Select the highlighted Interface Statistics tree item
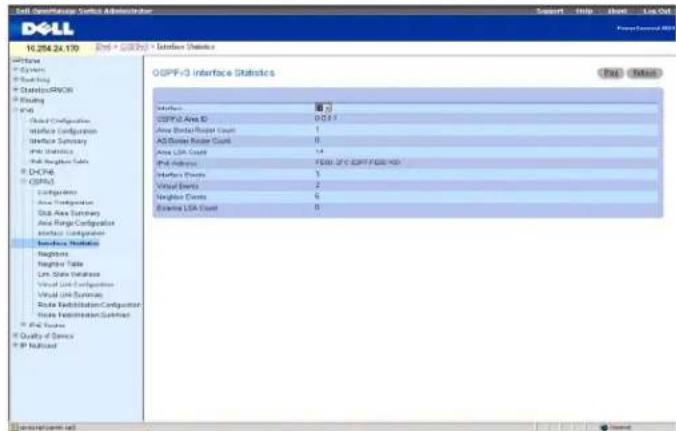Viewport: 676px width, 431px height. click(68, 244)
